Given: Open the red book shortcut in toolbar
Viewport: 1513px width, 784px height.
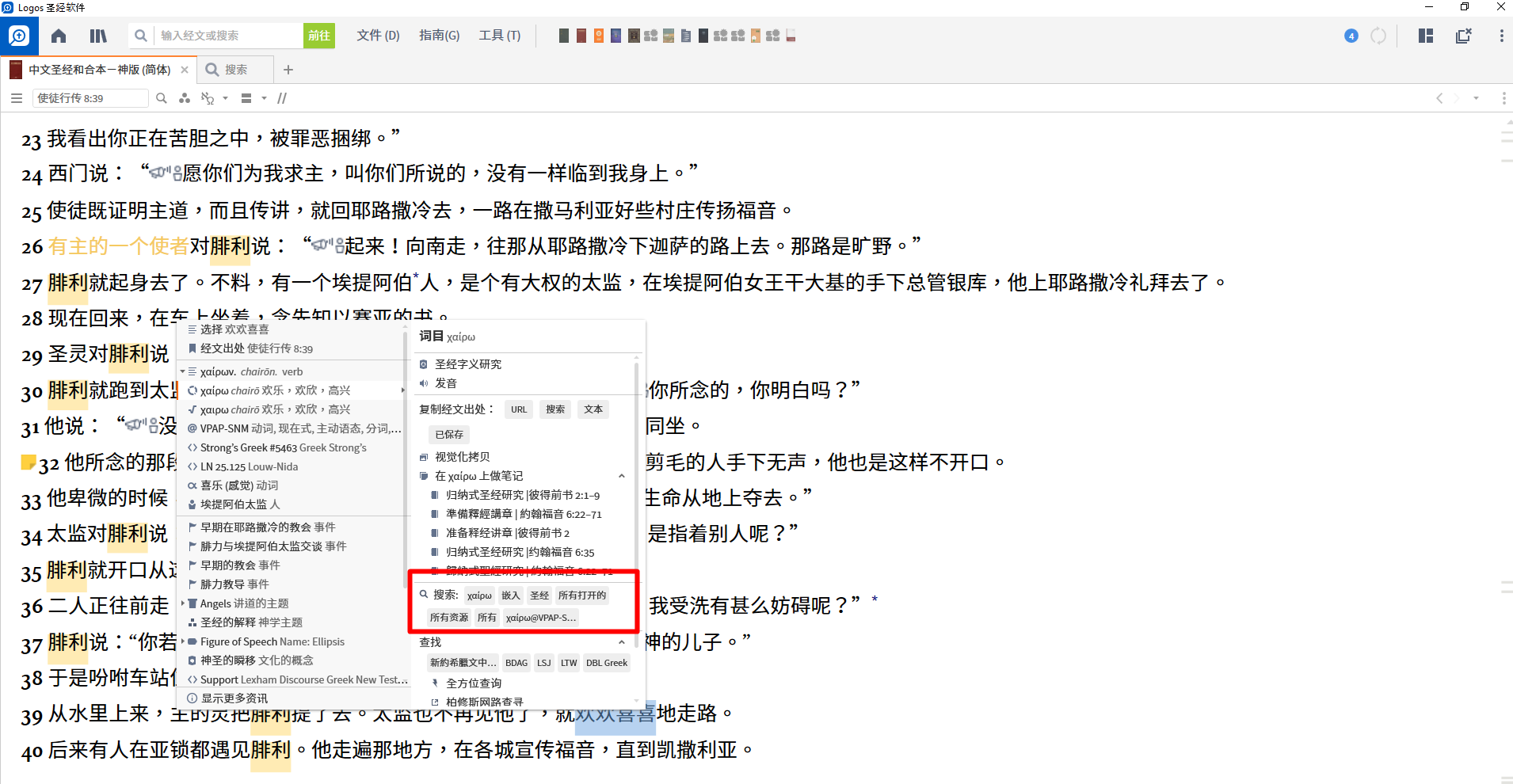Looking at the screenshot, I should coord(581,36).
